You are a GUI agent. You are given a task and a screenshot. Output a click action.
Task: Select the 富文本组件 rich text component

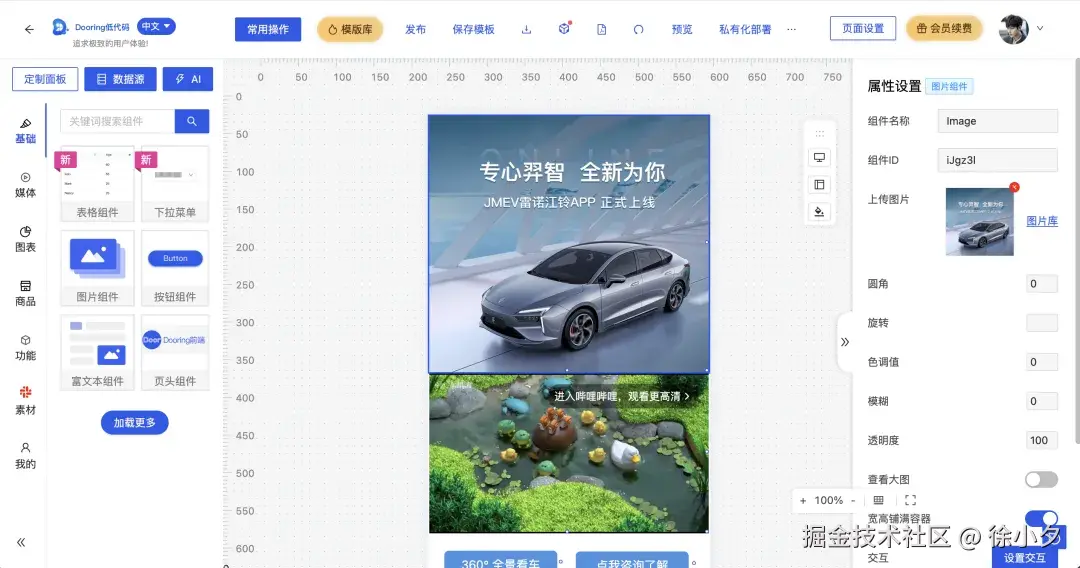[x=97, y=353]
